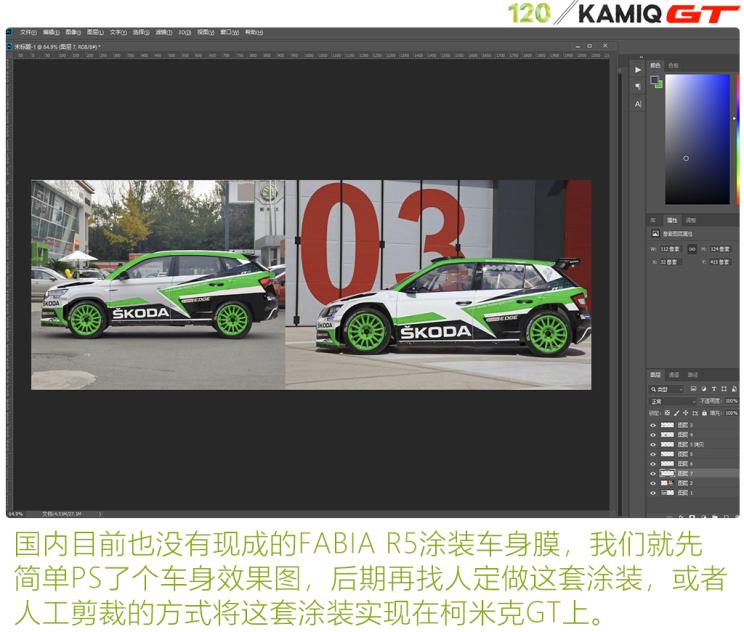744x632 pixels.
Task: Click the Y position field in Properties
Action: (720, 262)
